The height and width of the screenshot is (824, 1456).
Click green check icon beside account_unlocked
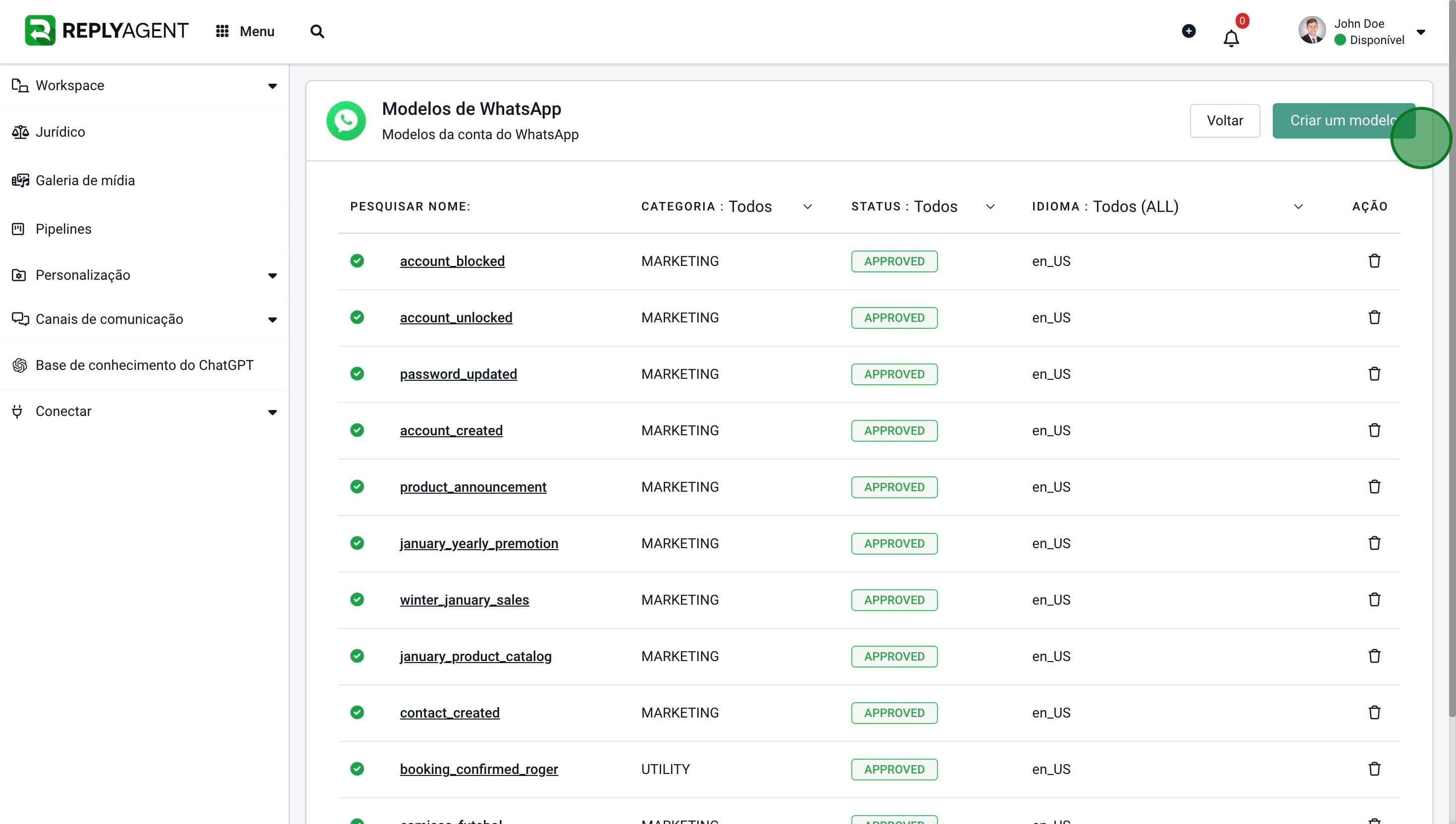[x=357, y=317]
